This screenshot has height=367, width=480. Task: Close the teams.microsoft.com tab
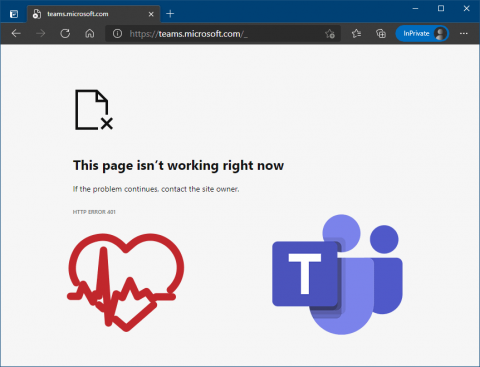151,14
